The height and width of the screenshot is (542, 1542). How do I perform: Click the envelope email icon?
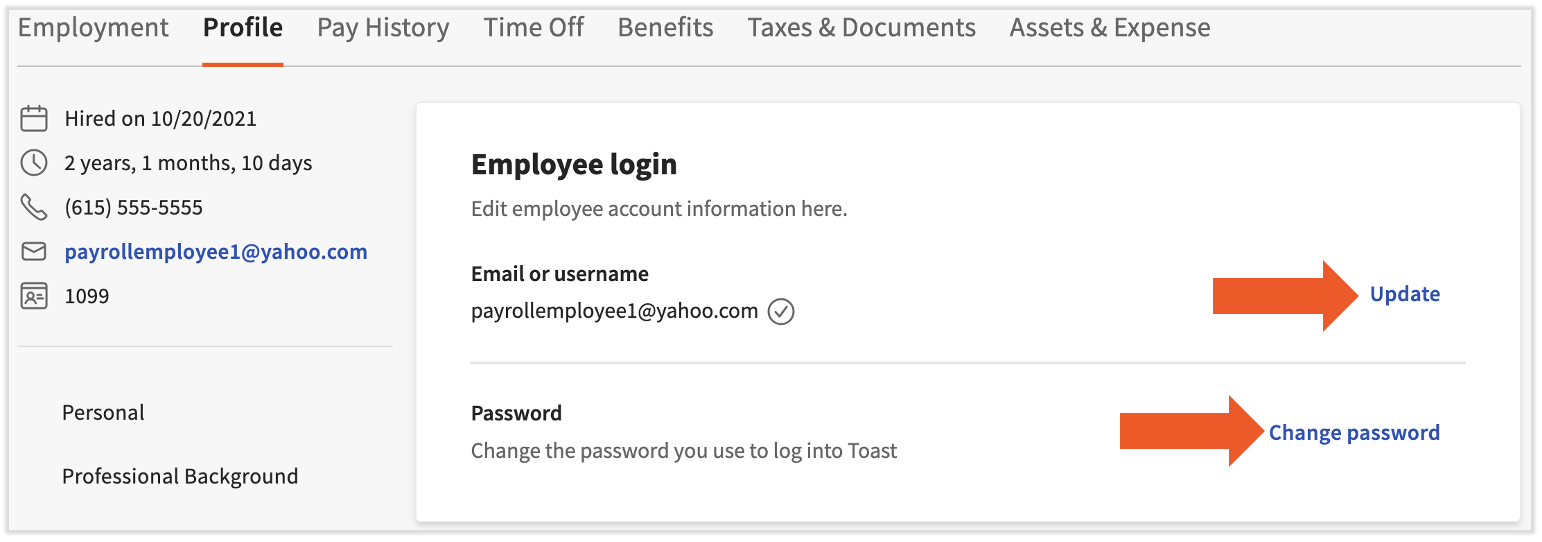34,252
